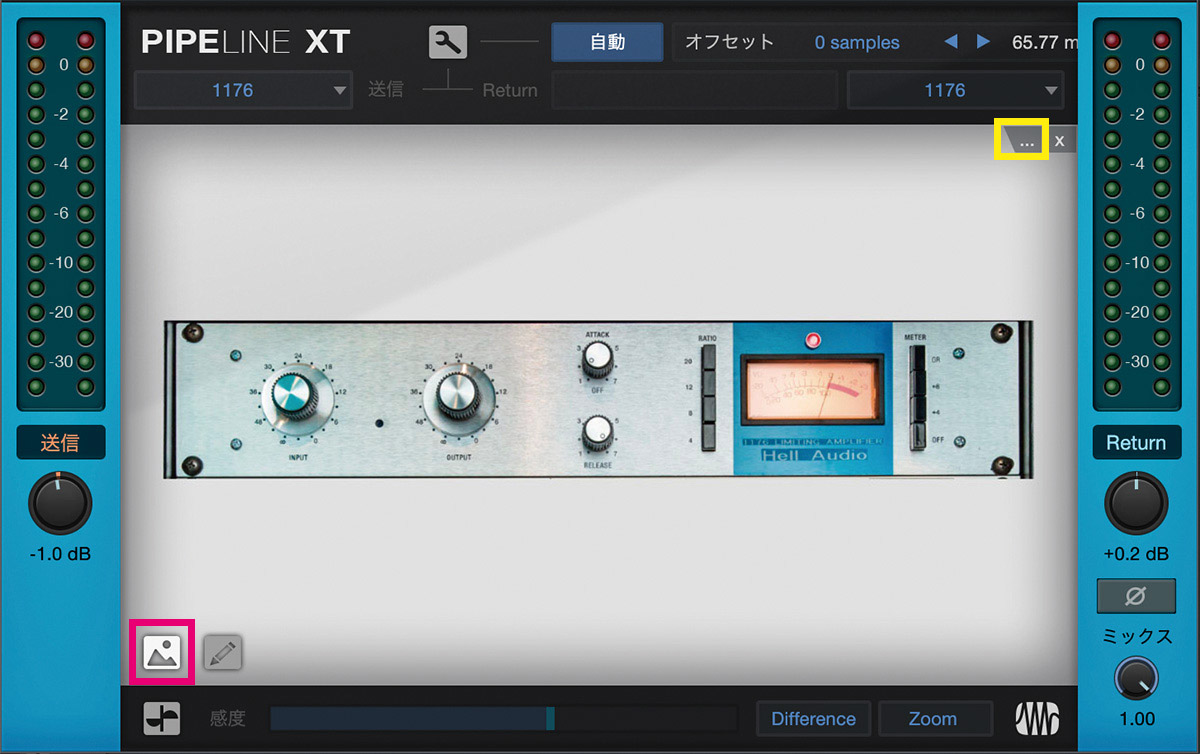Click the Return label button
Image resolution: width=1200 pixels, height=754 pixels.
pos(1136,442)
